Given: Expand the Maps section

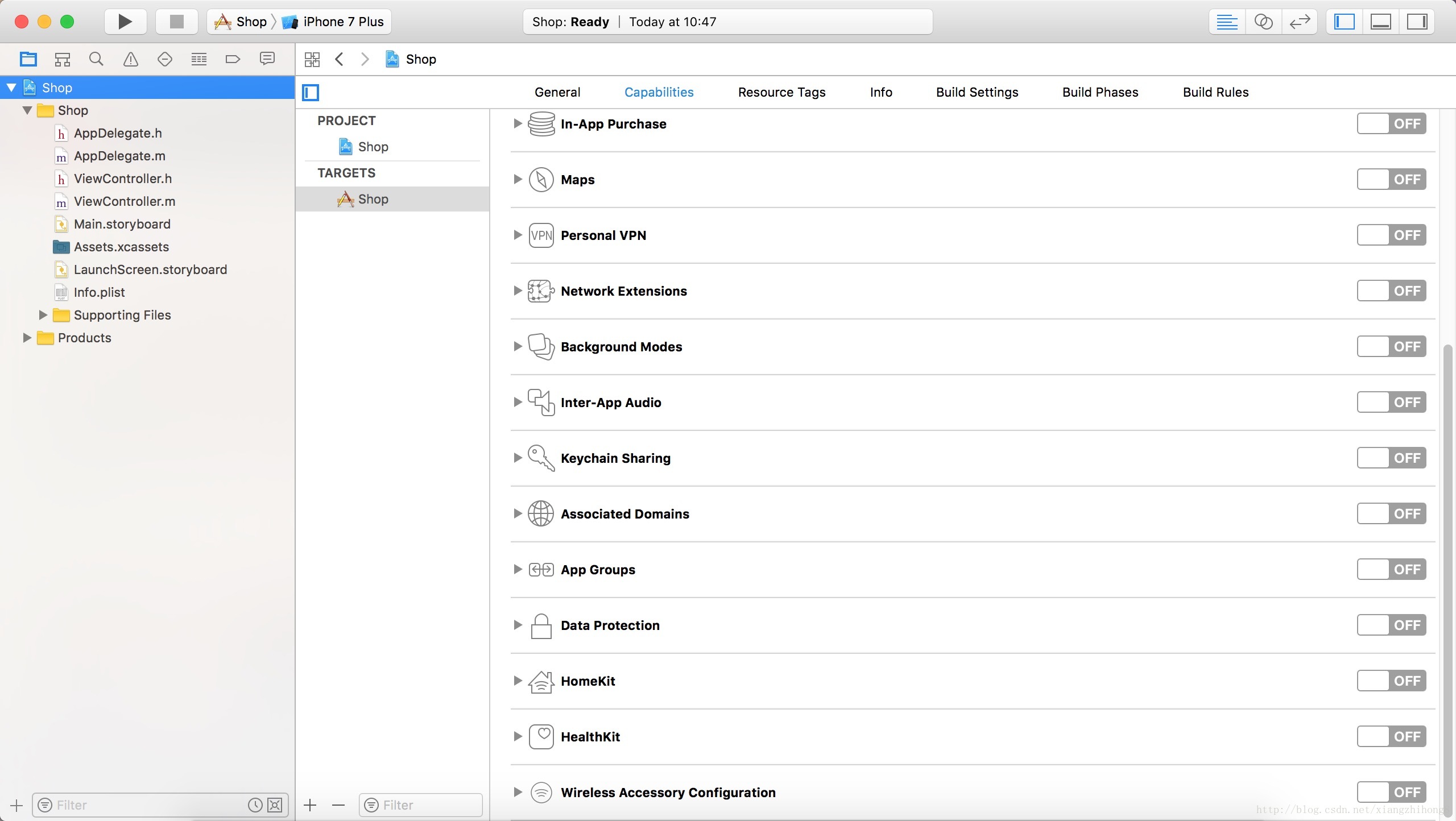Looking at the screenshot, I should (517, 179).
